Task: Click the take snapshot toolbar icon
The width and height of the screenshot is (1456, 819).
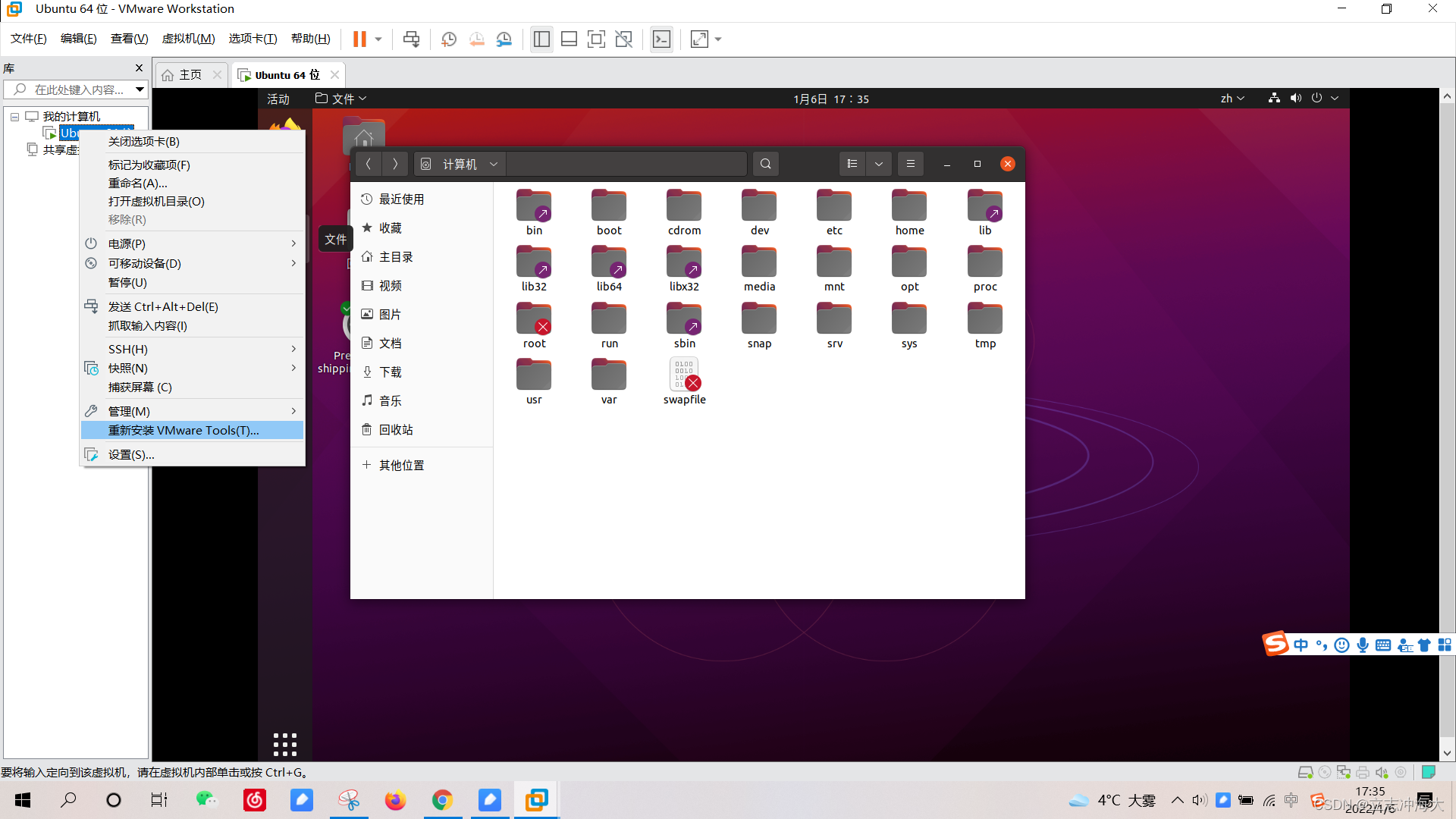Action: pos(448,39)
